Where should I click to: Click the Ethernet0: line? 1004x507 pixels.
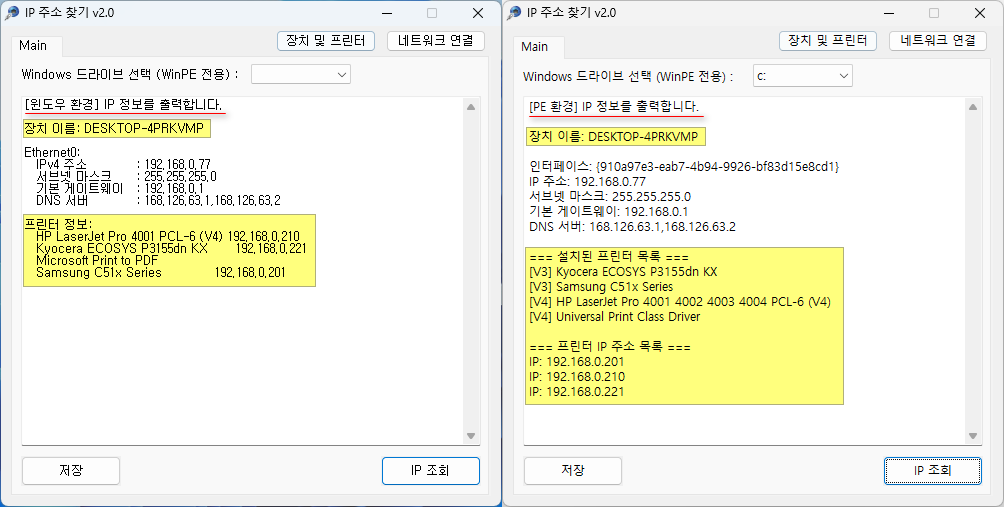click(x=53, y=152)
